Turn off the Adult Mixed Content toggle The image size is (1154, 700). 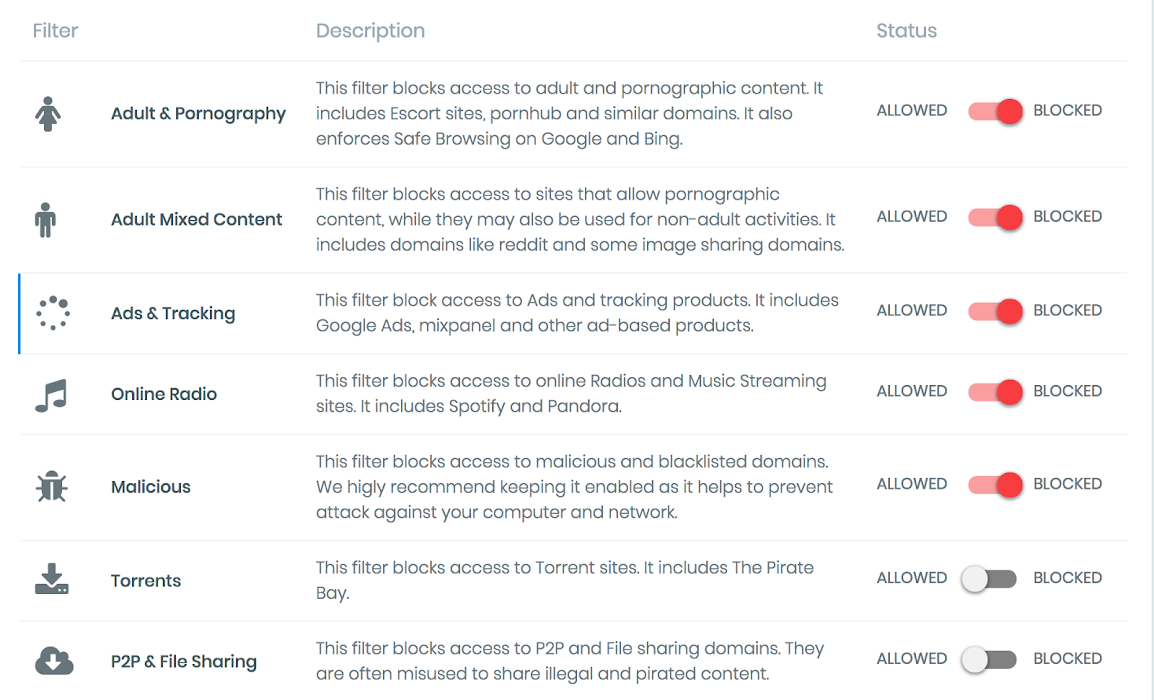[995, 217]
